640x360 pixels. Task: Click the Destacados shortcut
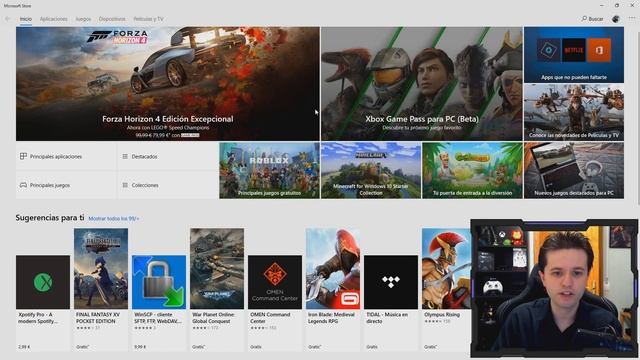(x=167, y=156)
